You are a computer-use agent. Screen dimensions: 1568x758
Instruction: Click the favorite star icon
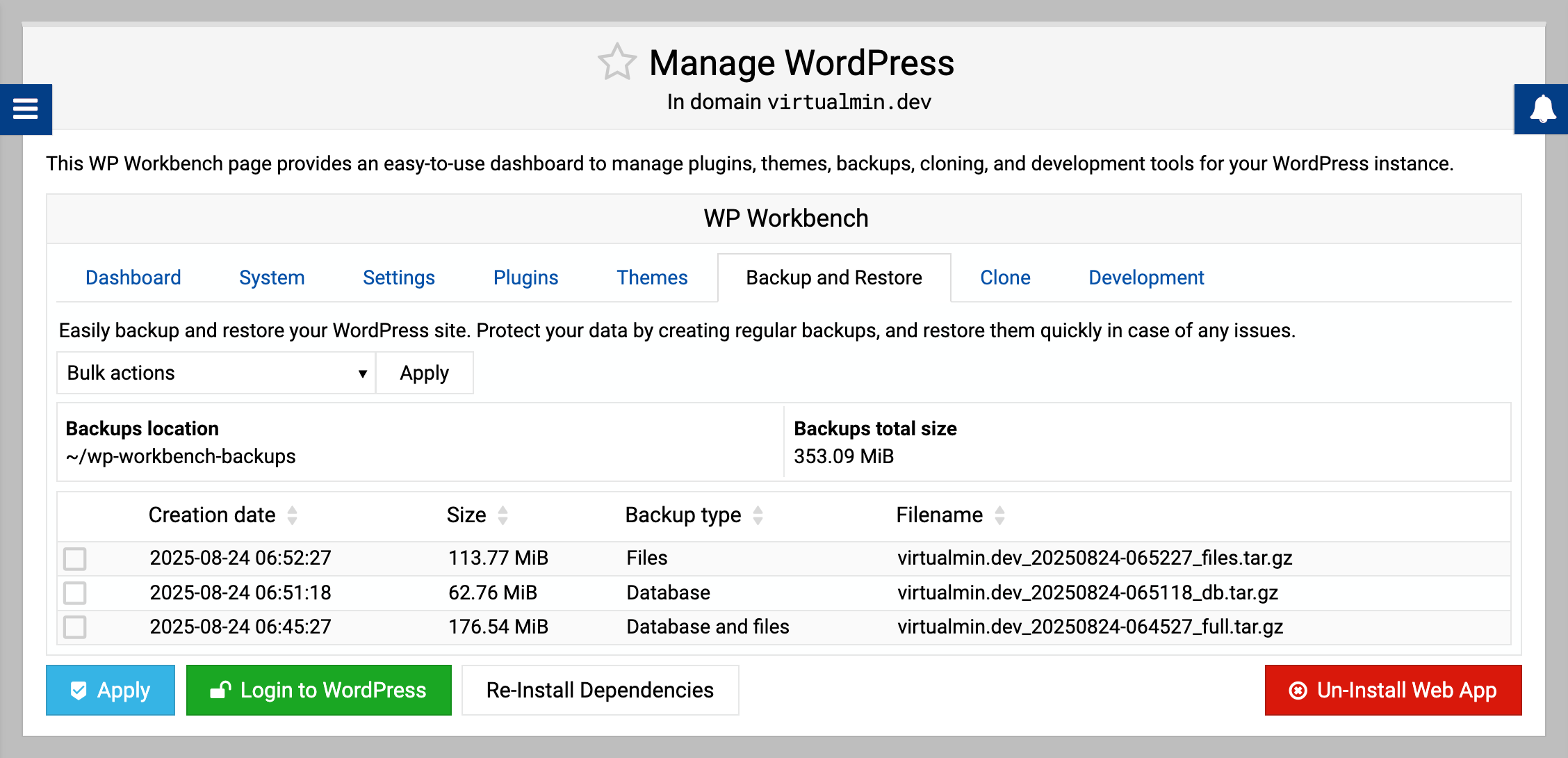pyautogui.click(x=616, y=63)
